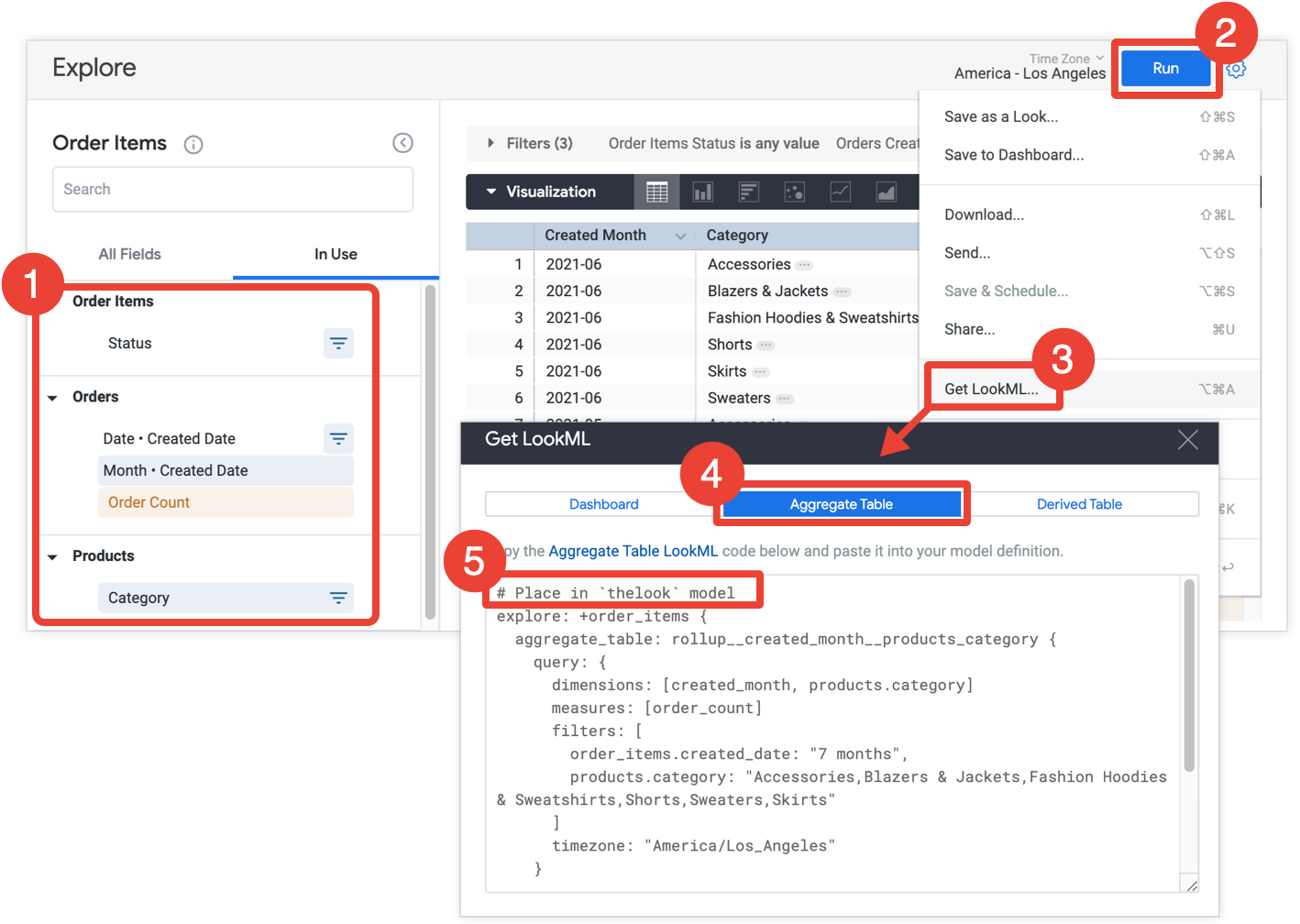
Task: Choose the horizontal bar chart visualization
Action: (749, 192)
